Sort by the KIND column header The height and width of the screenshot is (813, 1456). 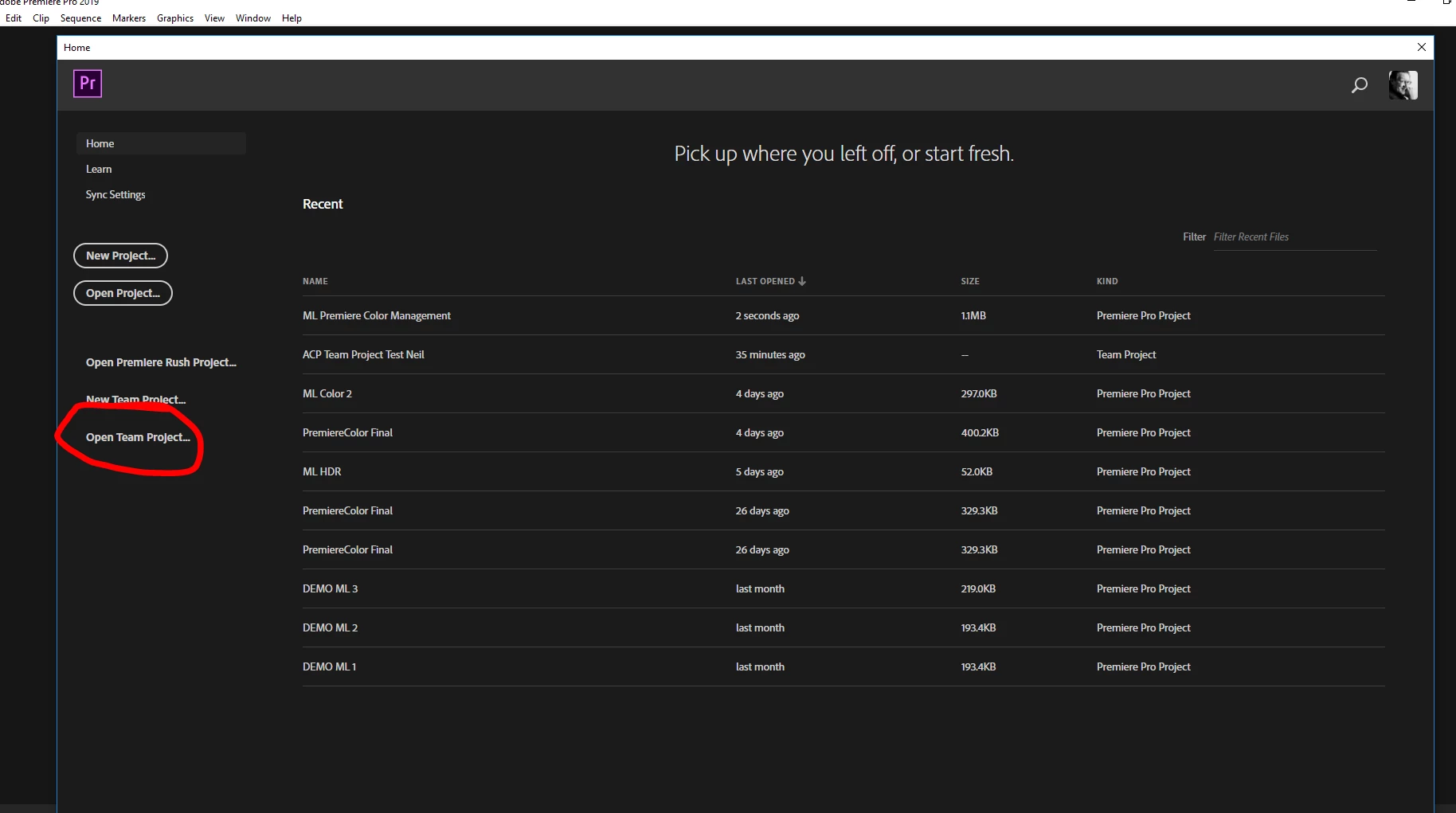(1107, 281)
